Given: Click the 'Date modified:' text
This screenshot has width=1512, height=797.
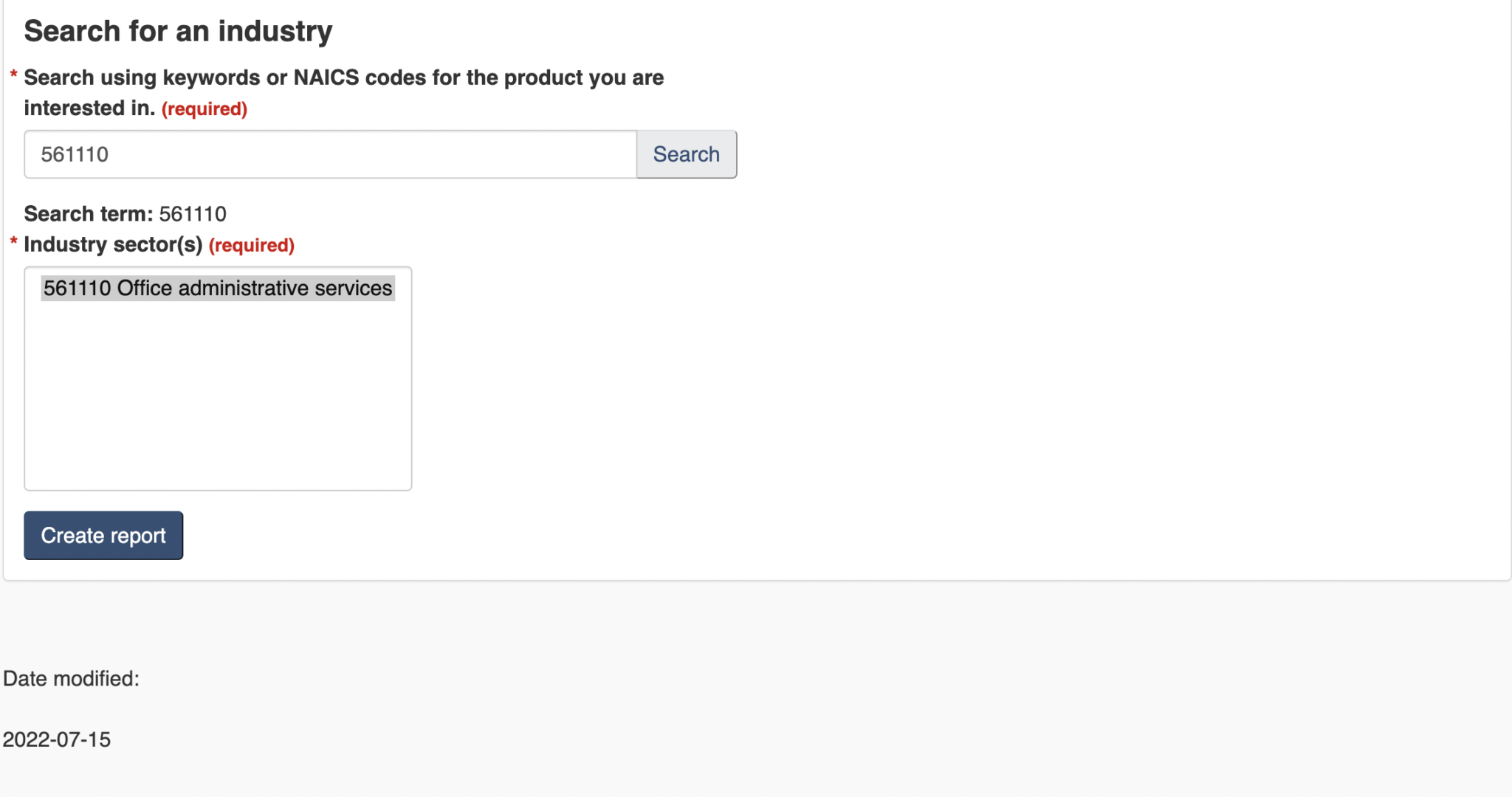Looking at the screenshot, I should [71, 679].
